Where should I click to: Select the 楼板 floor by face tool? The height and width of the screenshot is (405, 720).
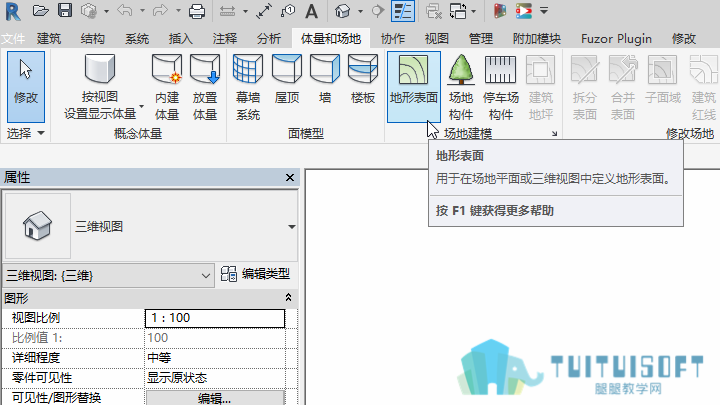click(363, 79)
